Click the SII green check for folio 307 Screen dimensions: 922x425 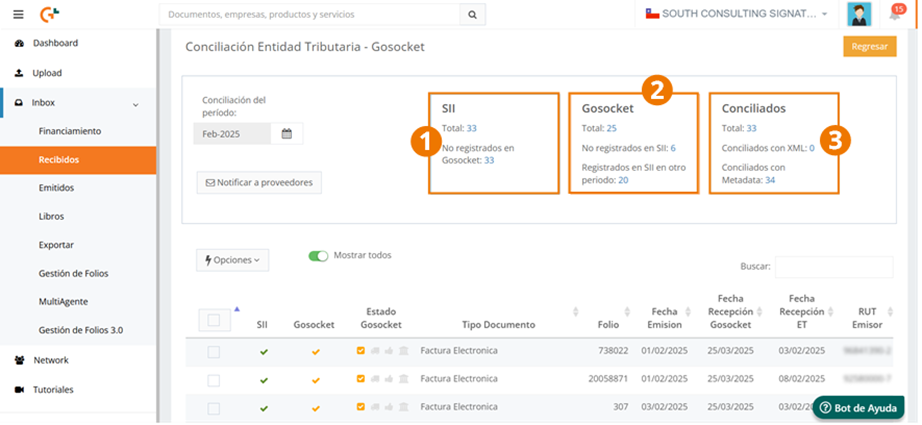coord(263,408)
